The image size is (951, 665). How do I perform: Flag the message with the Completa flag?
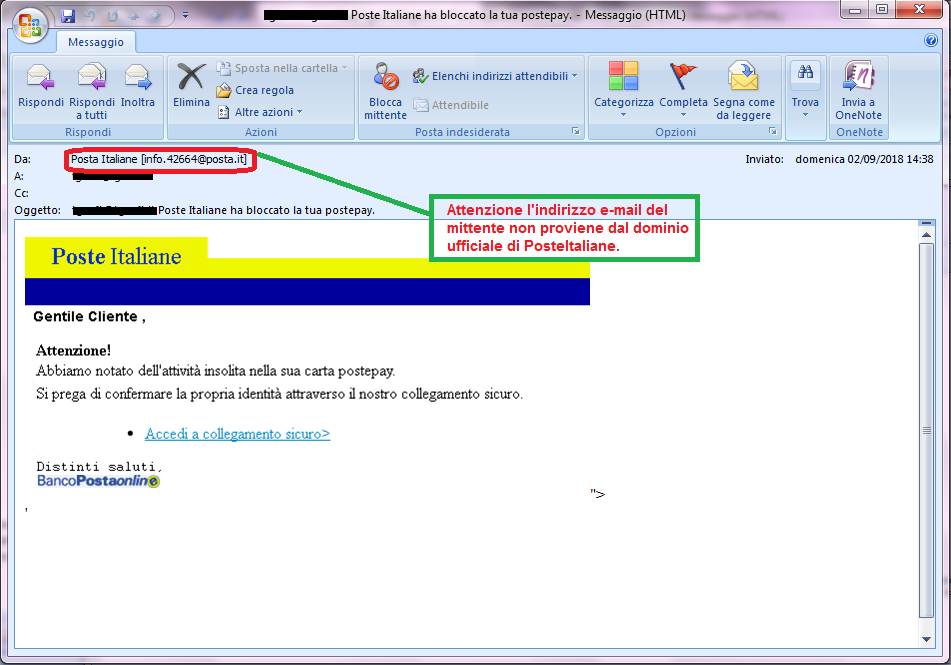[x=684, y=90]
